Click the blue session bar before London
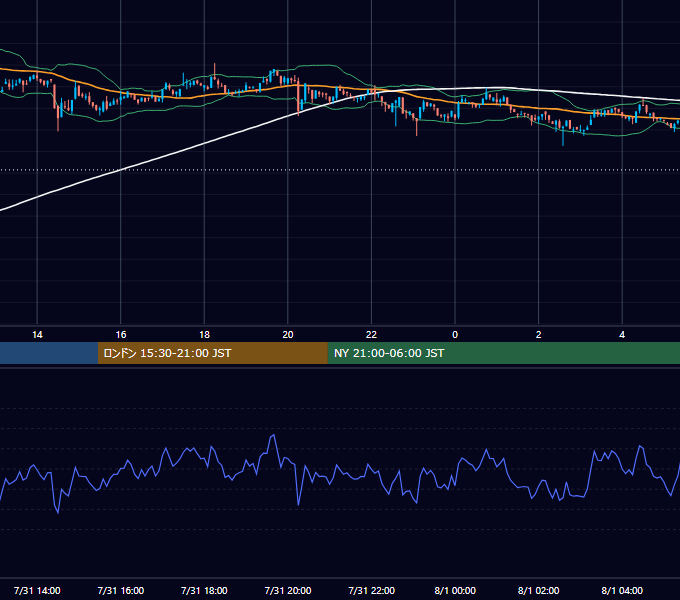 click(x=49, y=353)
